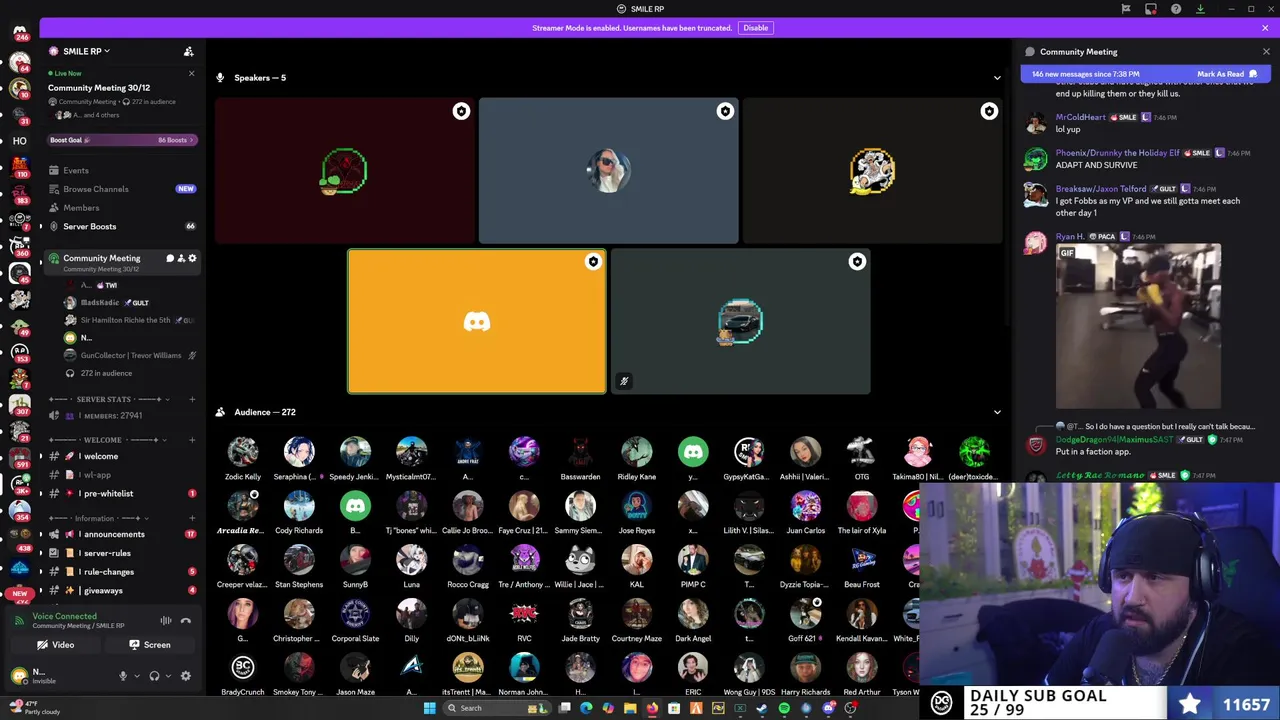
Task: Open Zodiac Kelly's audience avatar
Action: click(x=243, y=452)
